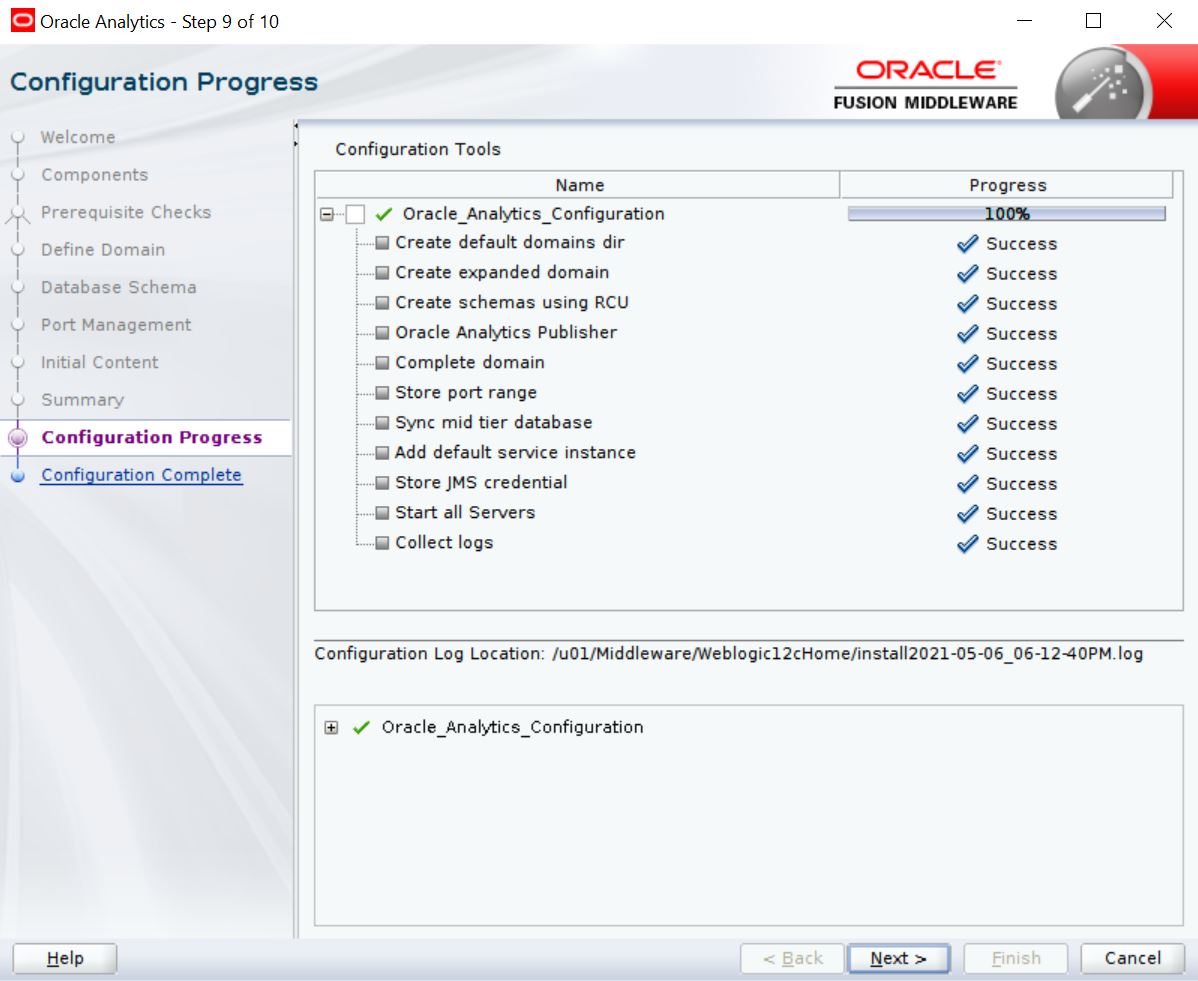Toggle box next to Create default domains dir
The width and height of the screenshot is (1198, 981).
coord(382,243)
